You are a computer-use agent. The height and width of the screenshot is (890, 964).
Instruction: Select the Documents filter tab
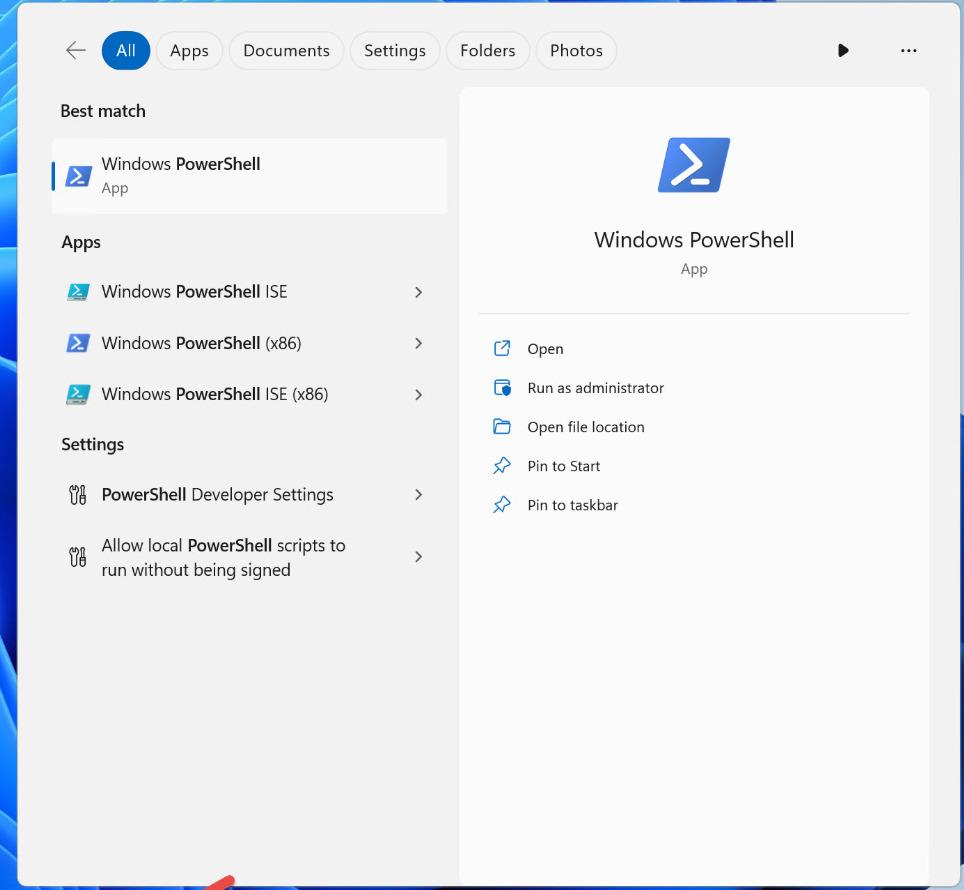pyautogui.click(x=286, y=51)
